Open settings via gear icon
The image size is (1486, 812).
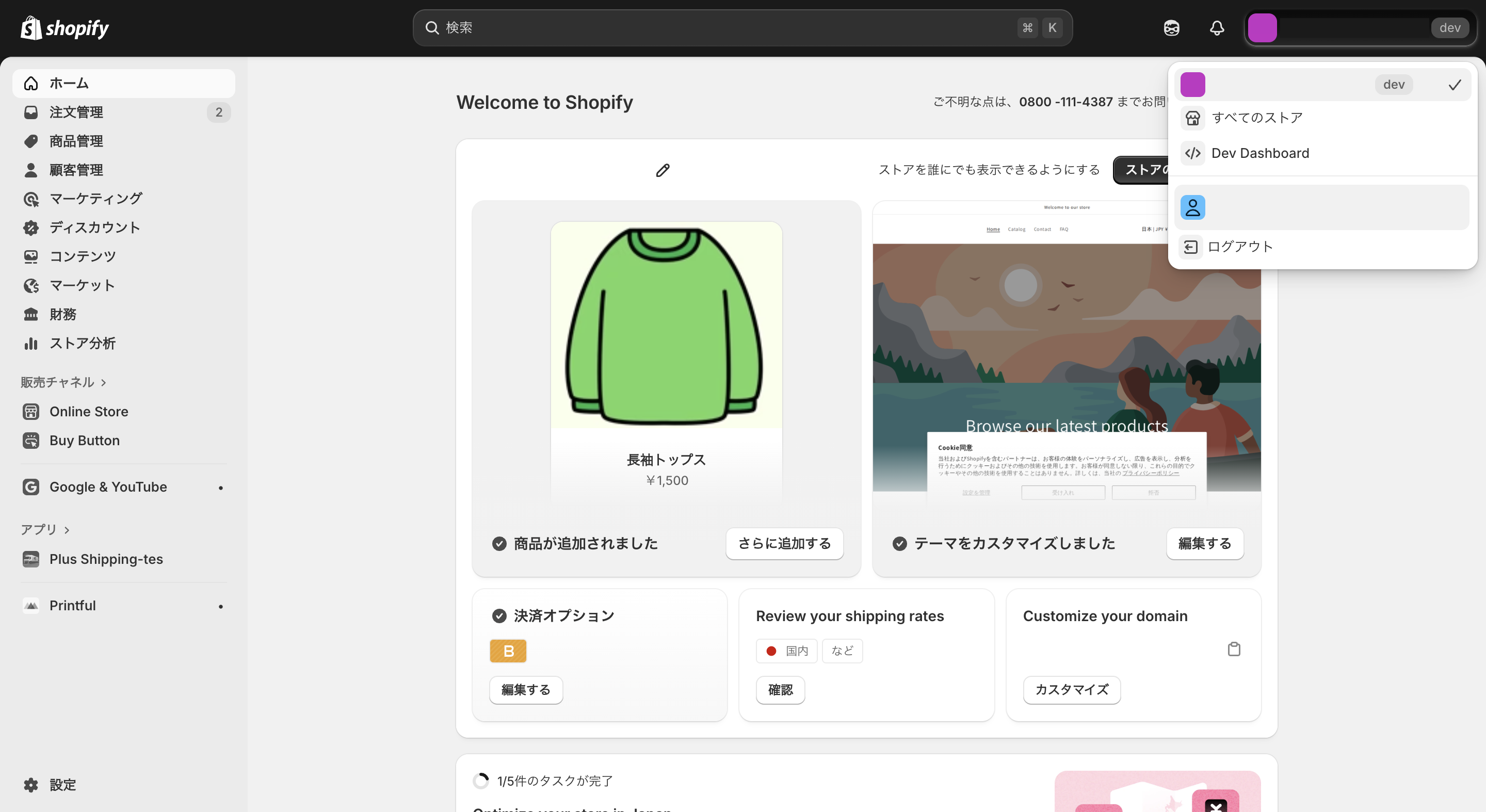point(31,784)
